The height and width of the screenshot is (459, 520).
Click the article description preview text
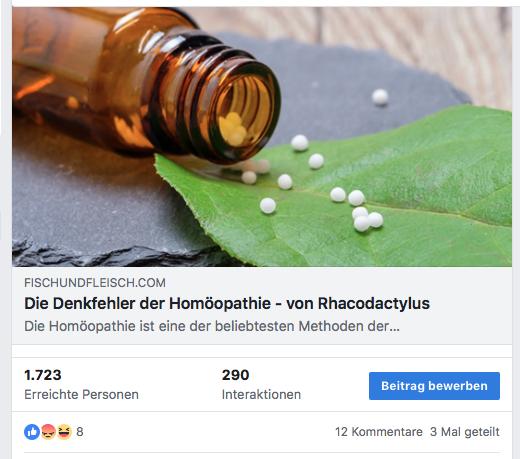click(212, 326)
